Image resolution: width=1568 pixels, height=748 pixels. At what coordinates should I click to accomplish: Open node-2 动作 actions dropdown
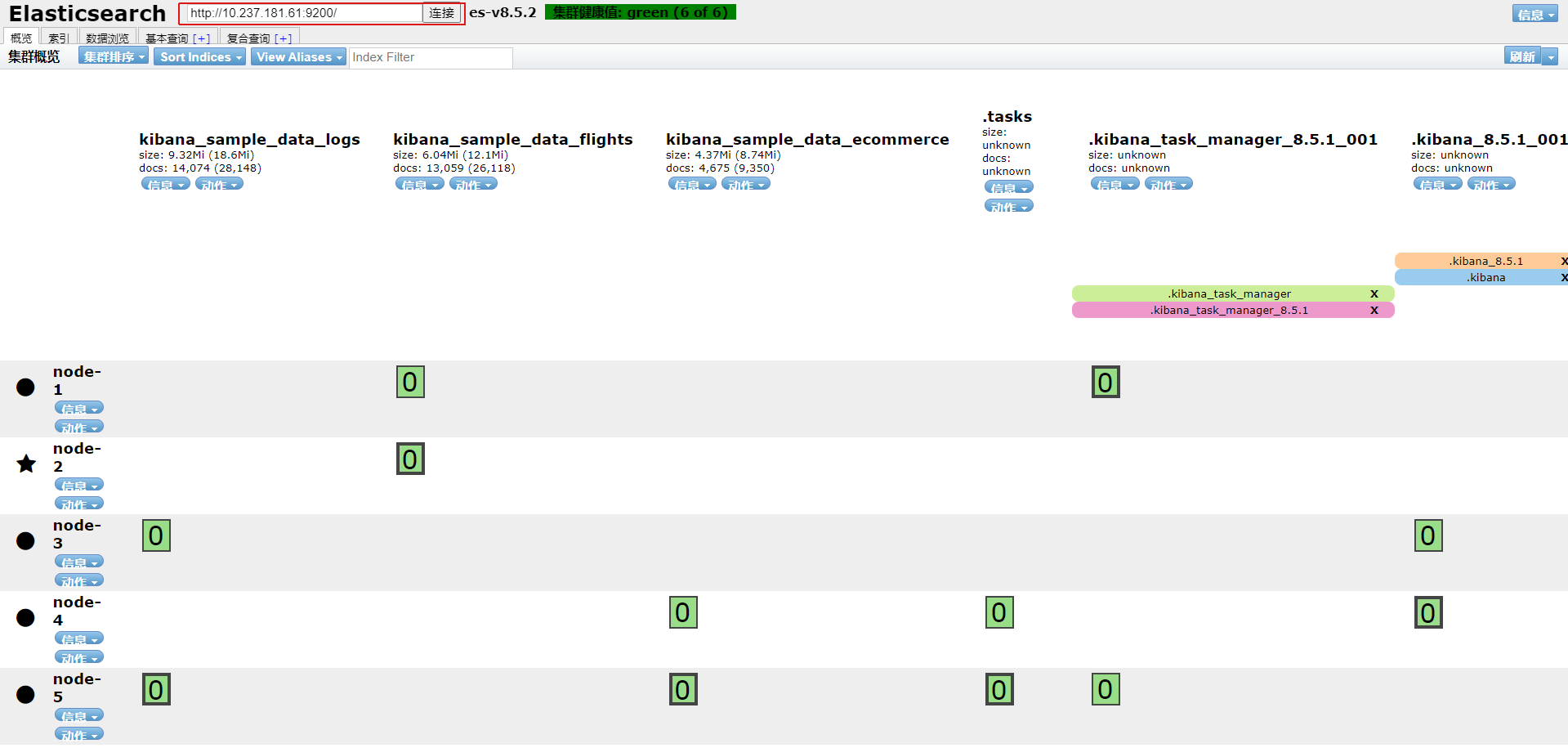point(79,504)
